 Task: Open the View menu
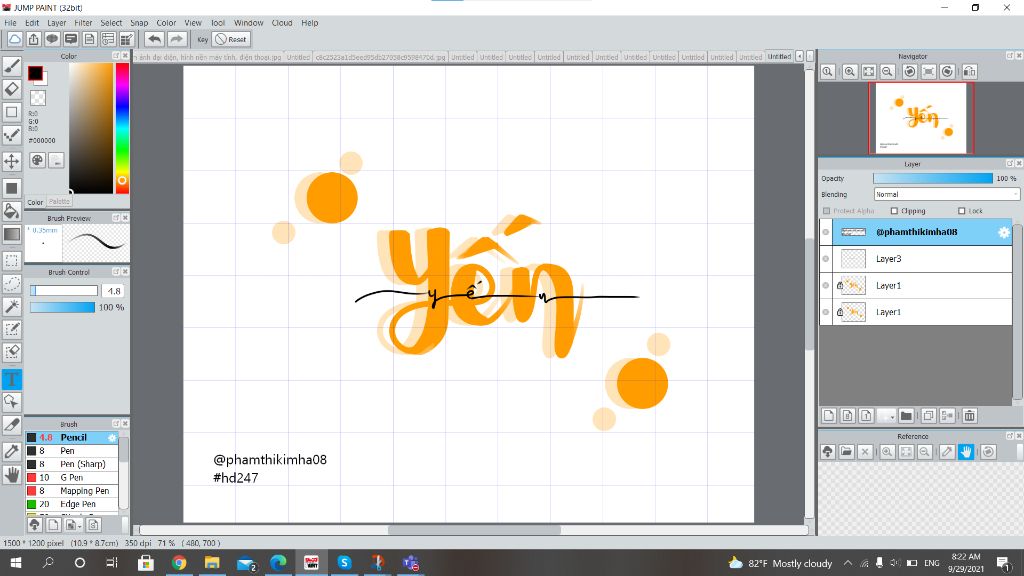(x=193, y=23)
